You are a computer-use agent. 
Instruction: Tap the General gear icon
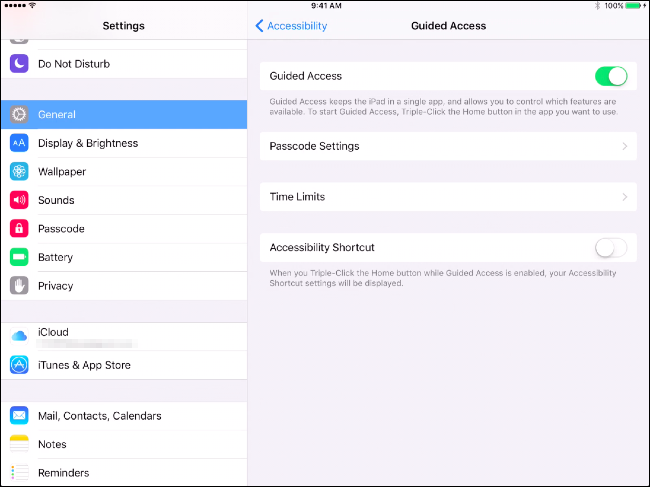tap(19, 114)
